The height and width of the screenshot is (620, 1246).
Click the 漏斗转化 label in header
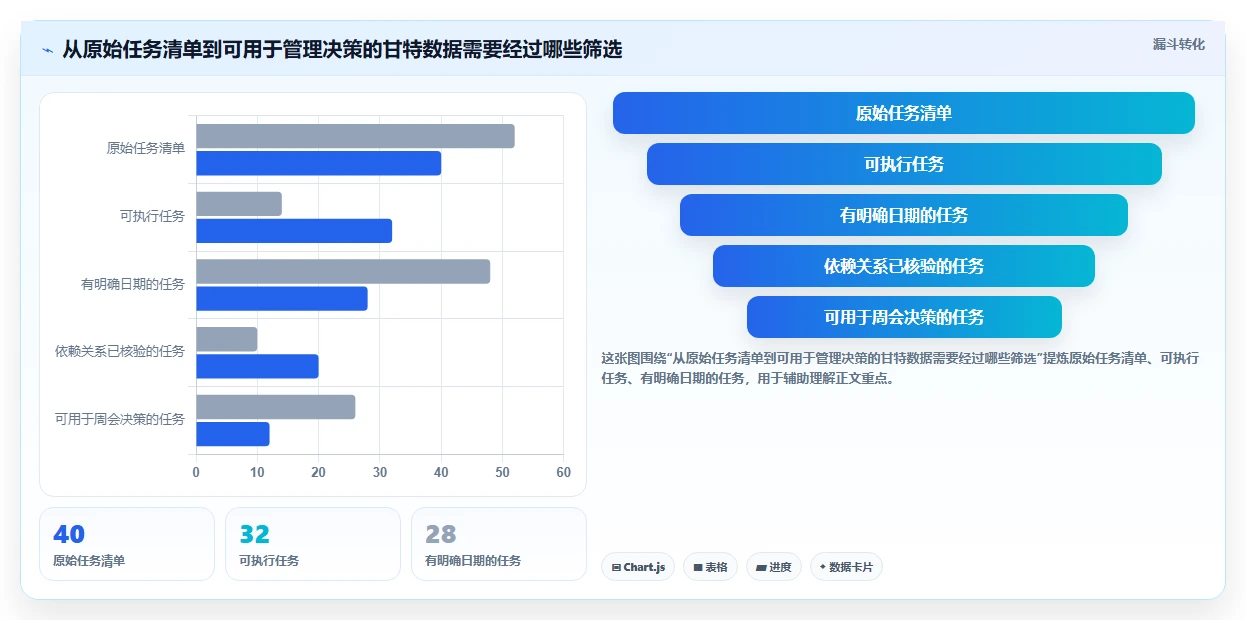(1179, 45)
